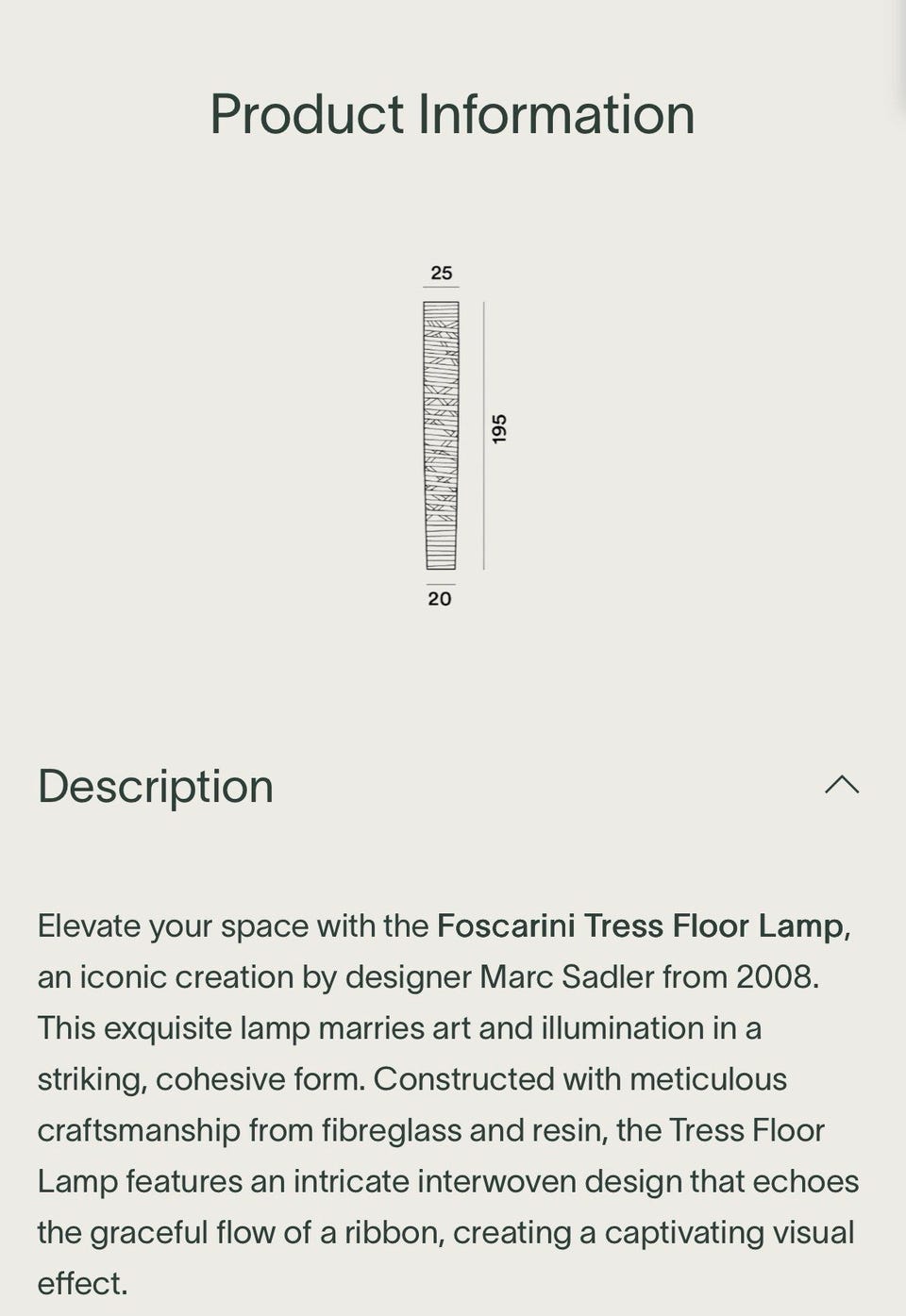The image size is (906, 1316).
Task: Open the Tress lamp dimension drawing
Action: point(441,435)
